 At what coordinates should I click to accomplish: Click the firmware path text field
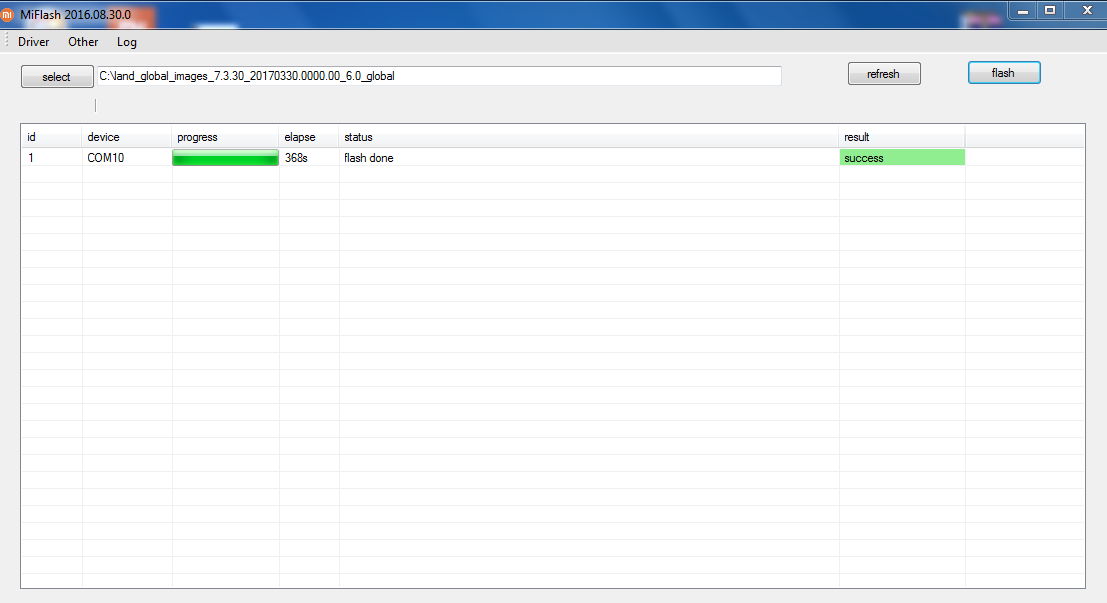tap(438, 76)
